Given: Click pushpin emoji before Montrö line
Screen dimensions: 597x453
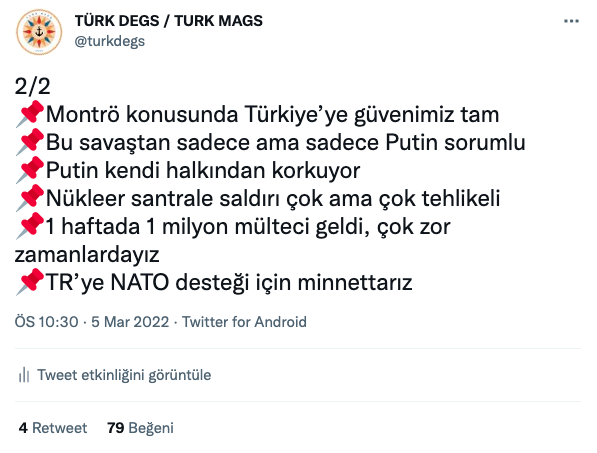Looking at the screenshot, I should tap(30, 113).
